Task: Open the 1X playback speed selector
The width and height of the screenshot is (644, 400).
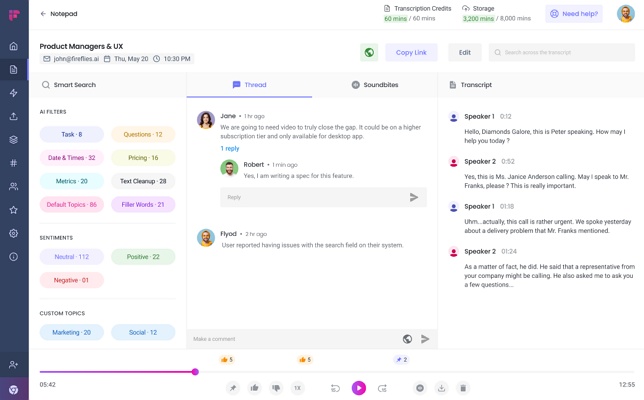Action: pos(297,388)
